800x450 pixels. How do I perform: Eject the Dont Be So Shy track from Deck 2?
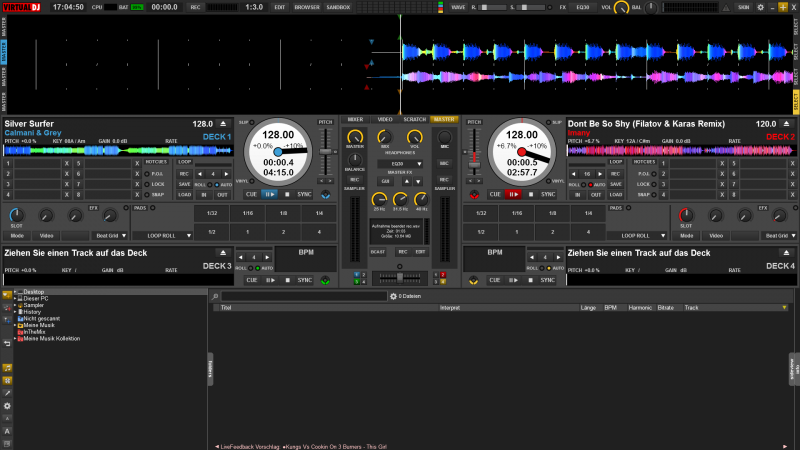point(786,124)
